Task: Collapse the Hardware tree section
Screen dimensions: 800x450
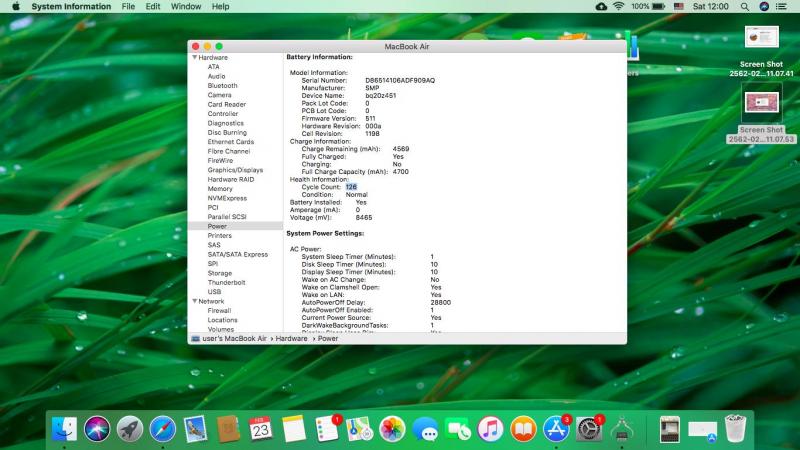Action: (194, 58)
